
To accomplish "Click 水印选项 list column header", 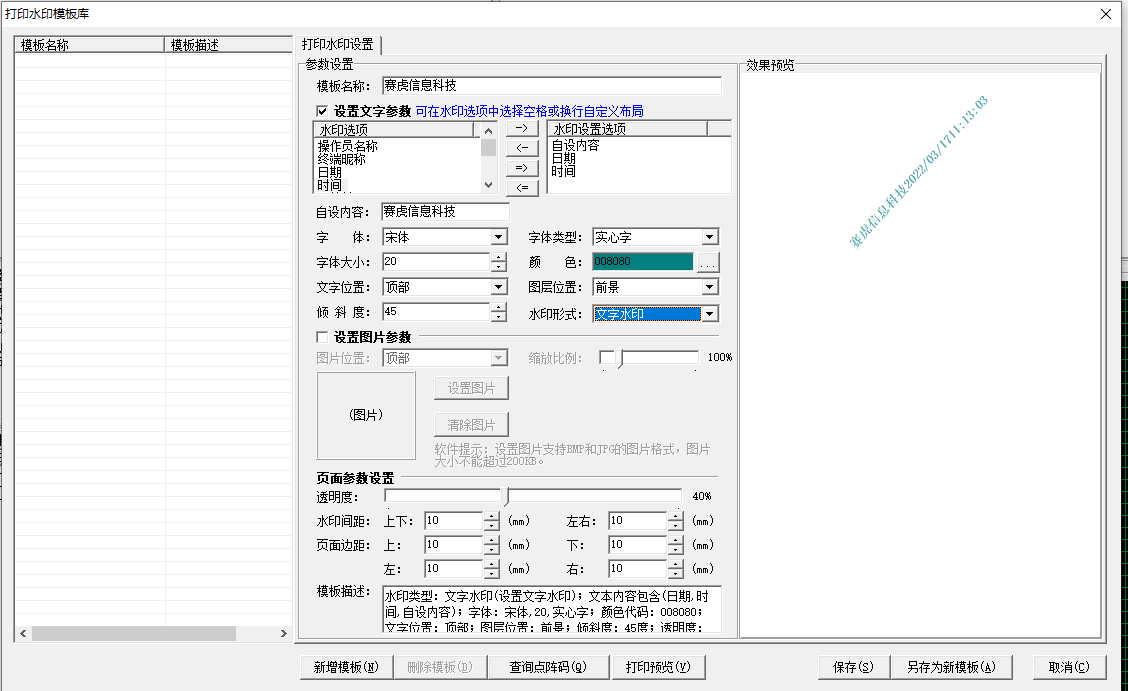I will click(394, 129).
